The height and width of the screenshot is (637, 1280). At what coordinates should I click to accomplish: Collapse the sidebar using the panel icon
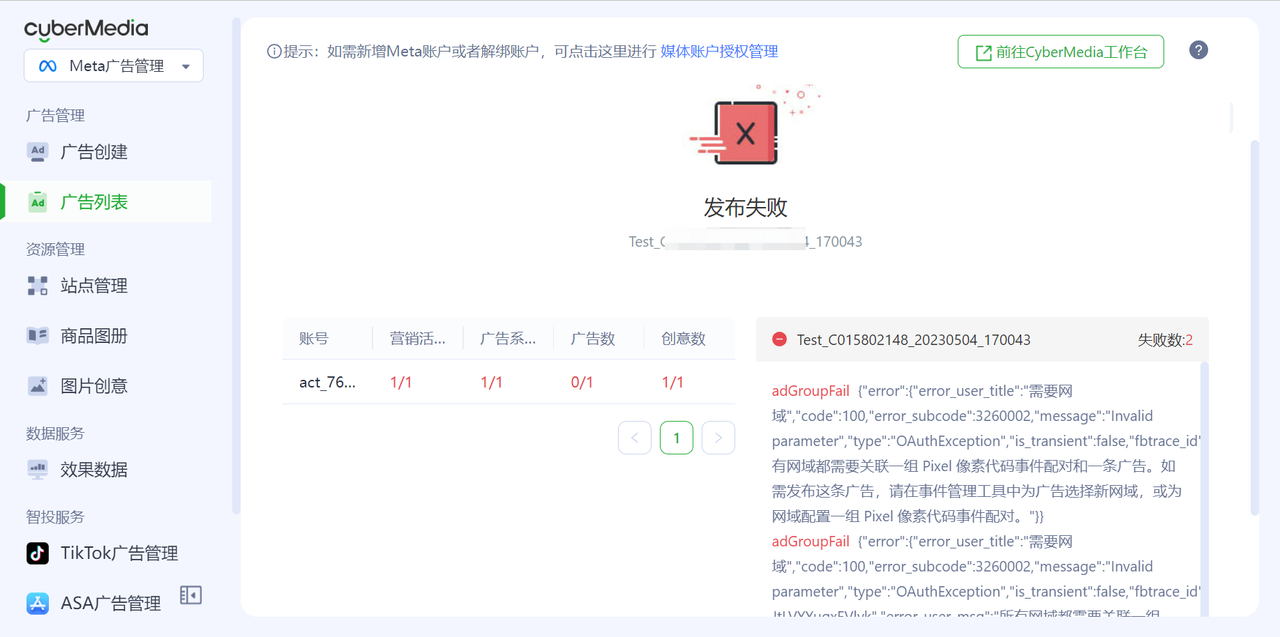(x=190, y=595)
